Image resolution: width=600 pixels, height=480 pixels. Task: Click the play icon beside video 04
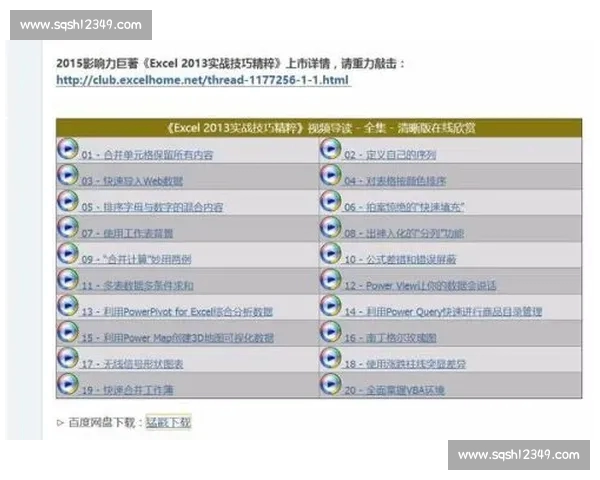coord(330,175)
